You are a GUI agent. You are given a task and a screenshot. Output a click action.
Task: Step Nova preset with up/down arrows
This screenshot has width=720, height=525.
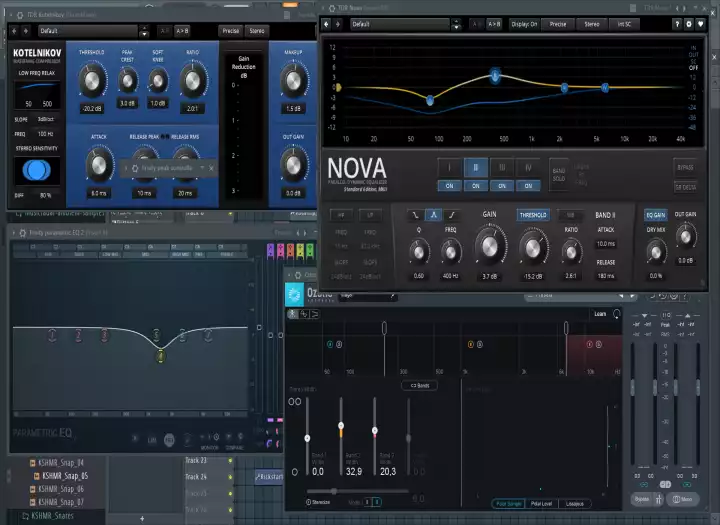[456, 24]
